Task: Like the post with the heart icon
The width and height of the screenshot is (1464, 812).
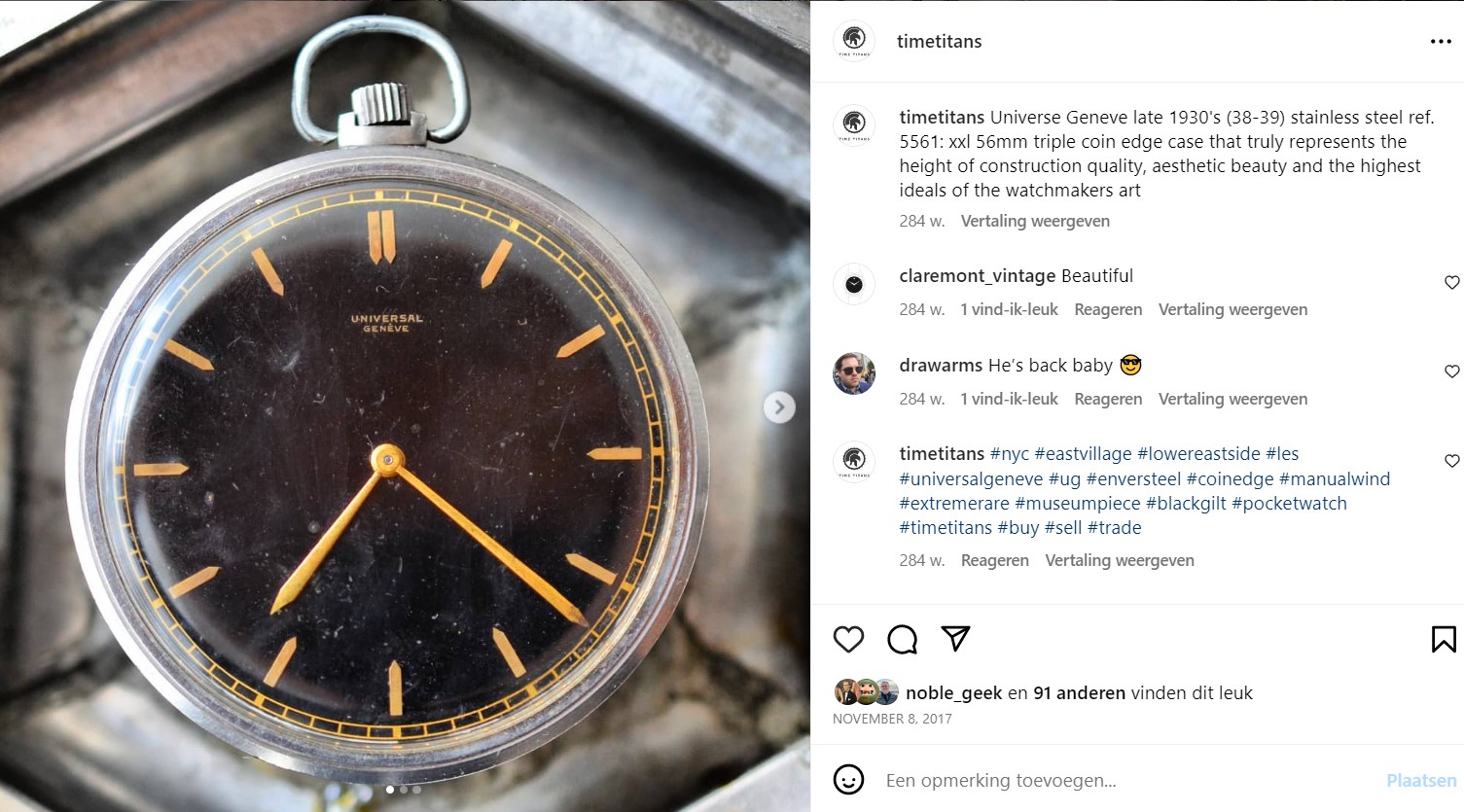Action: (x=848, y=639)
